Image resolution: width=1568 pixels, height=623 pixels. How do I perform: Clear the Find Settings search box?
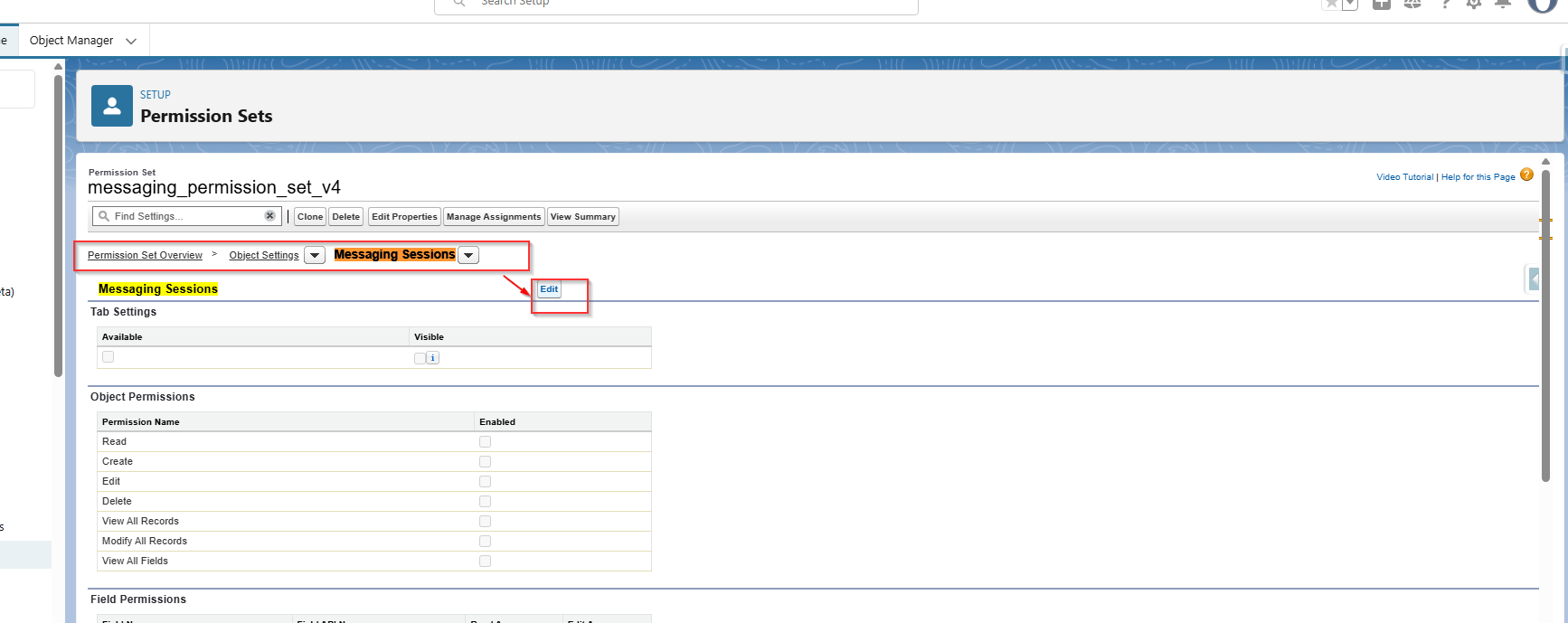click(x=269, y=216)
